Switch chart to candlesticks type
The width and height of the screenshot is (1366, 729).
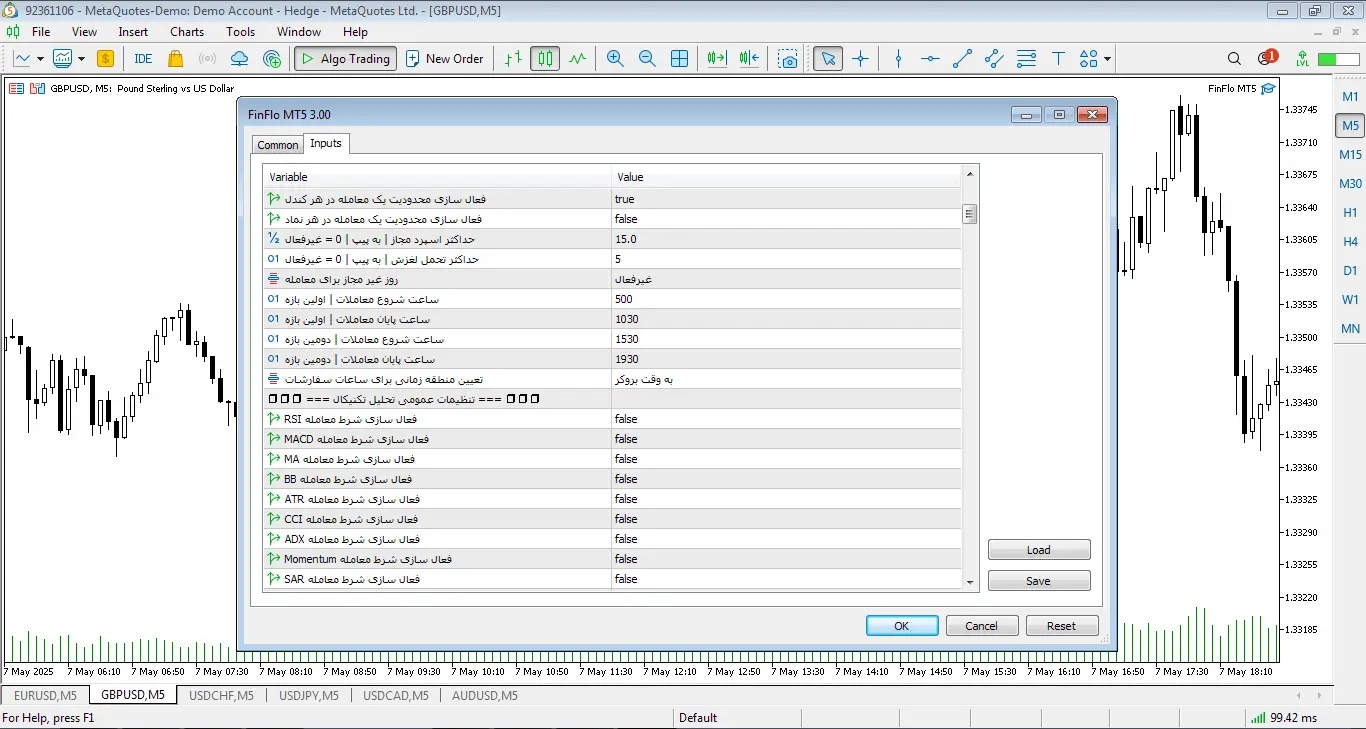(545, 59)
